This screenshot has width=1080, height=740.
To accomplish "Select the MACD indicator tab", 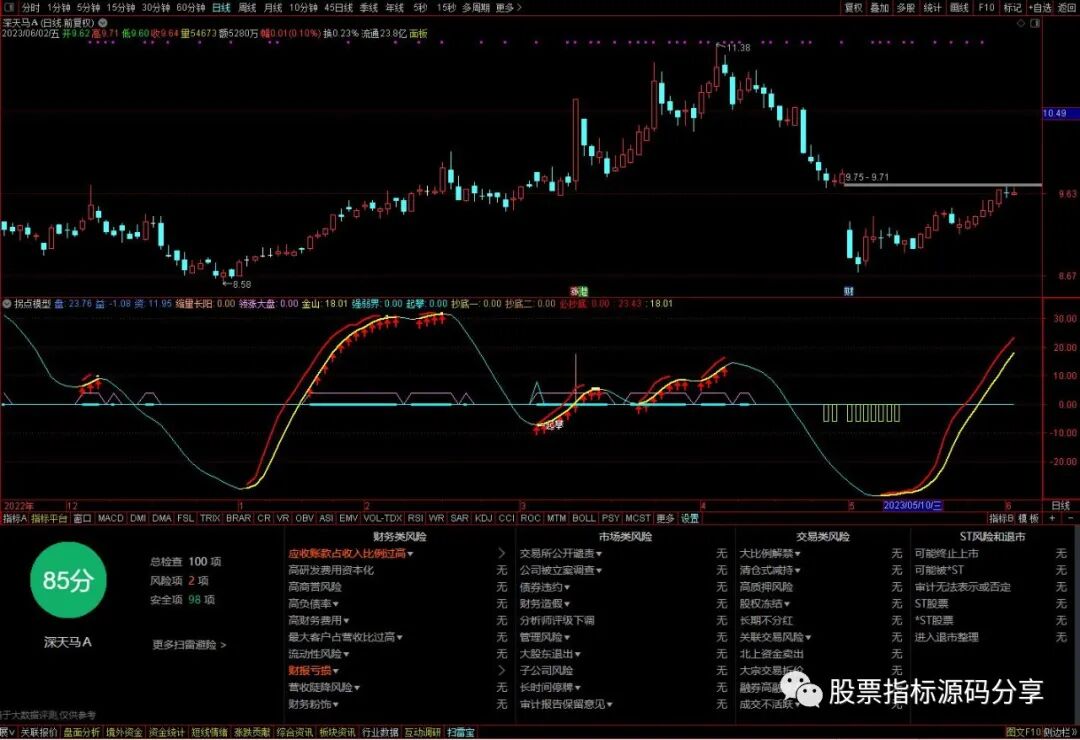I will [110, 518].
